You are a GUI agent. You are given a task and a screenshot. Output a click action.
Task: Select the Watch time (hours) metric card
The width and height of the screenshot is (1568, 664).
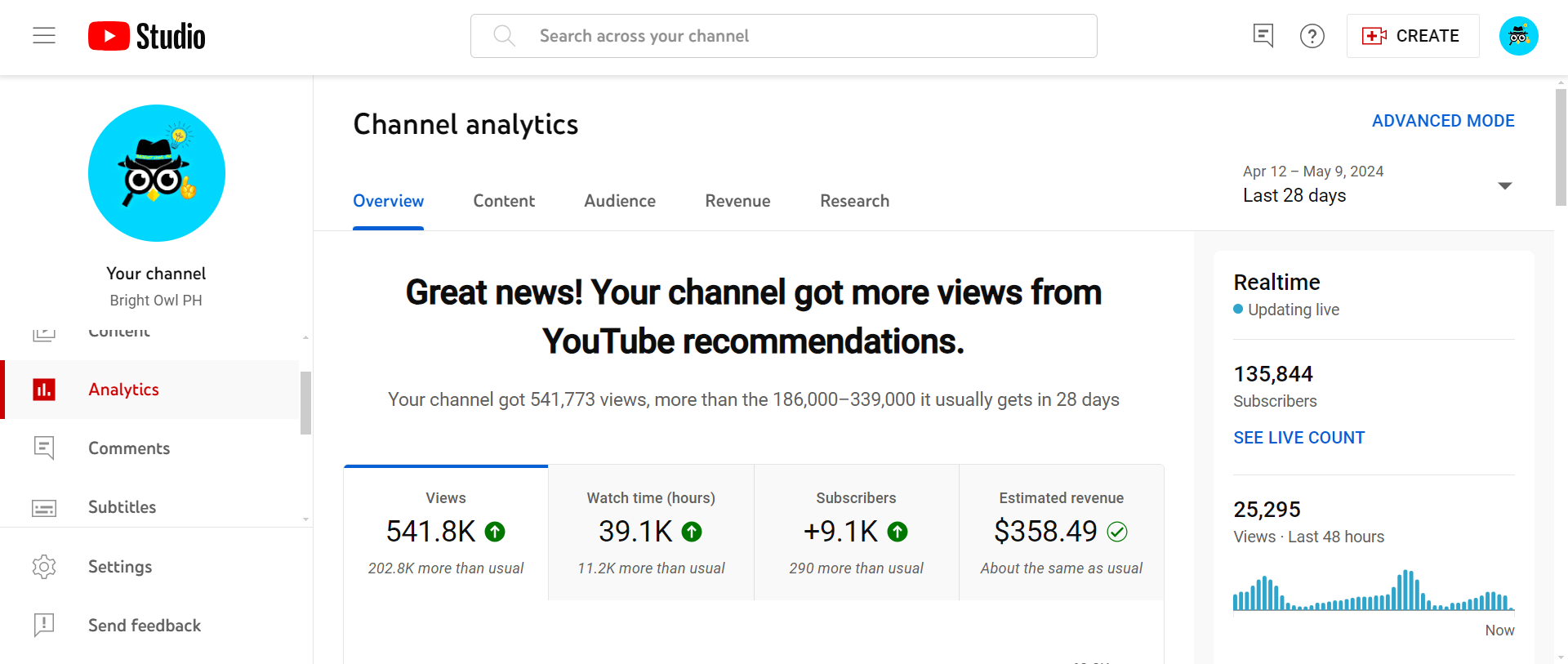pyautogui.click(x=651, y=533)
